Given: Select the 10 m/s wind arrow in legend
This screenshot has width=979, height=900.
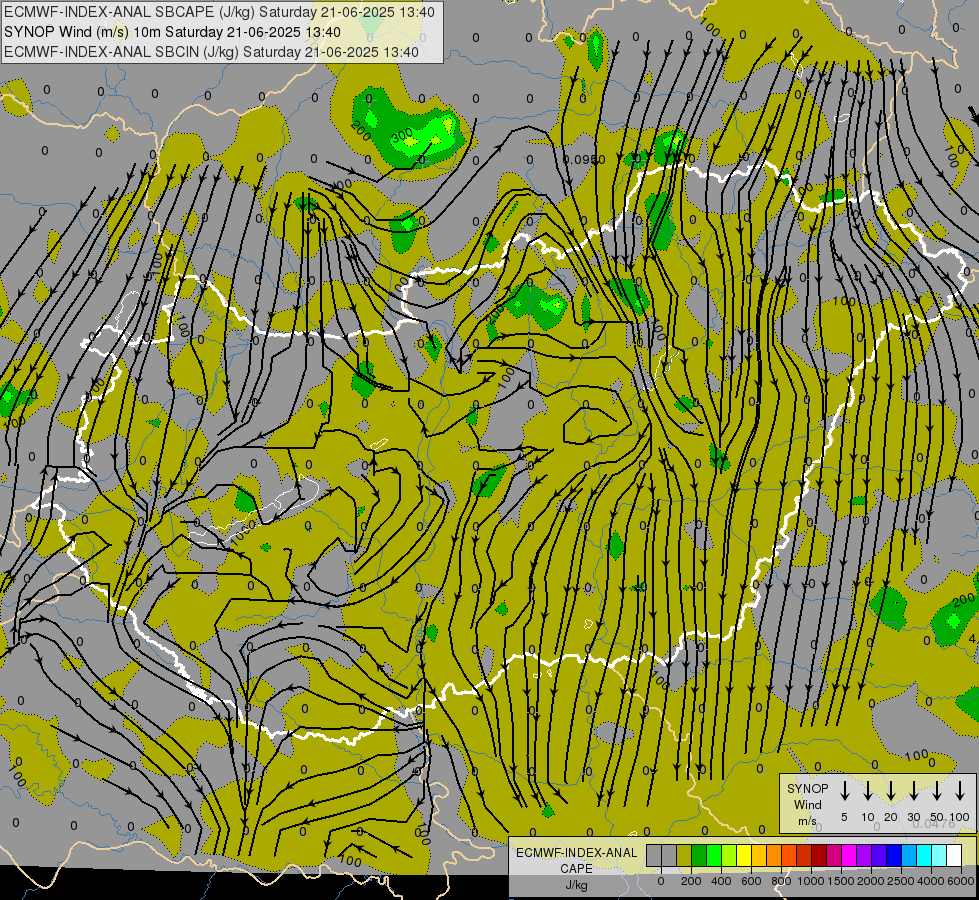Looking at the screenshot, I should tap(867, 791).
